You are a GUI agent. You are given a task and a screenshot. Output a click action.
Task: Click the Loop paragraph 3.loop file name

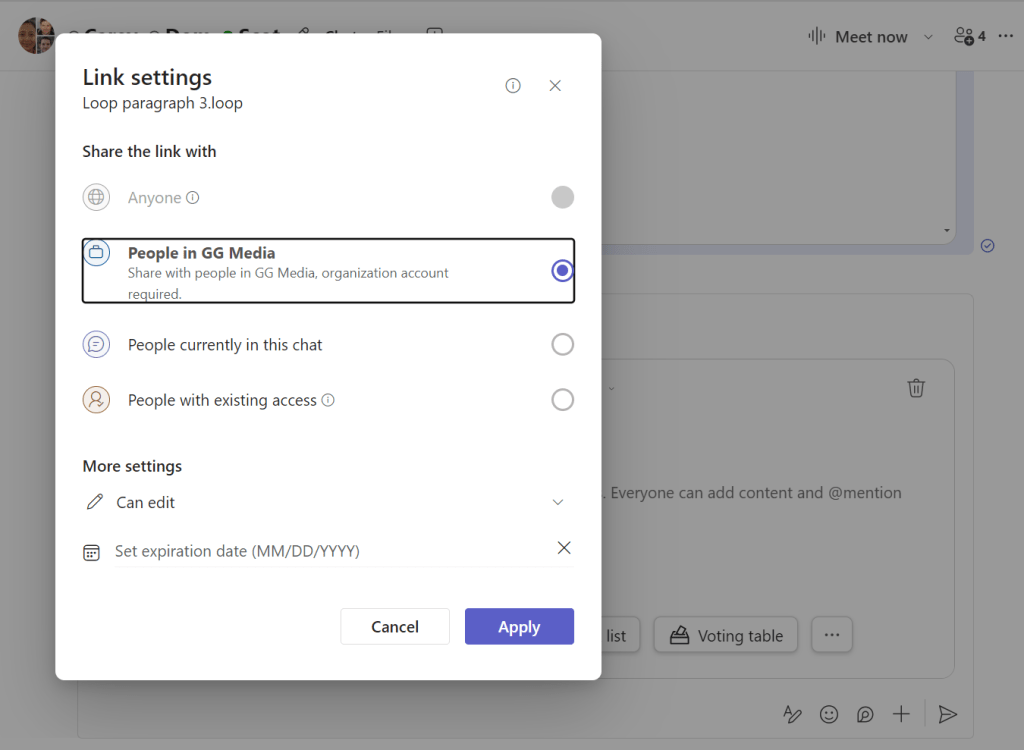click(x=163, y=103)
